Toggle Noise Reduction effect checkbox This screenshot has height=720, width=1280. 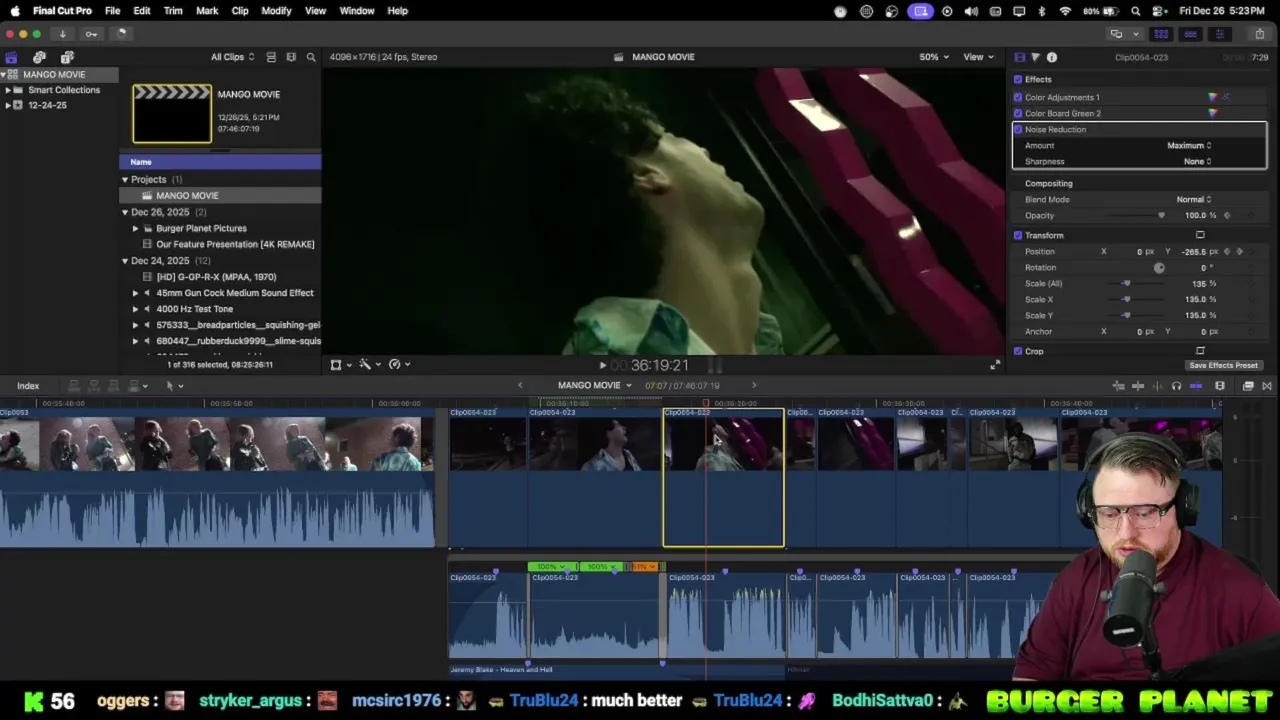point(1018,129)
